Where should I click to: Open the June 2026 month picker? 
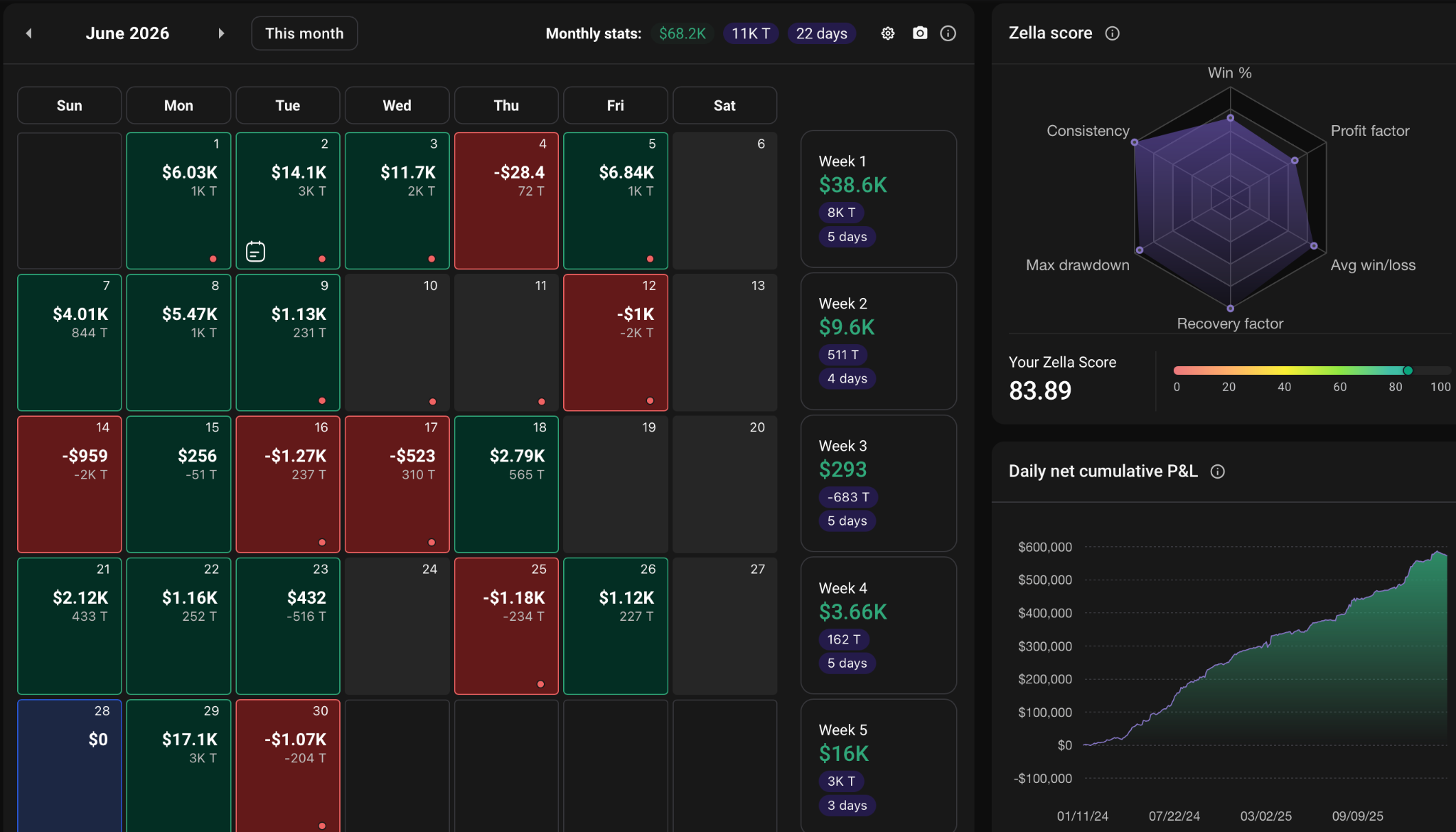(x=127, y=33)
